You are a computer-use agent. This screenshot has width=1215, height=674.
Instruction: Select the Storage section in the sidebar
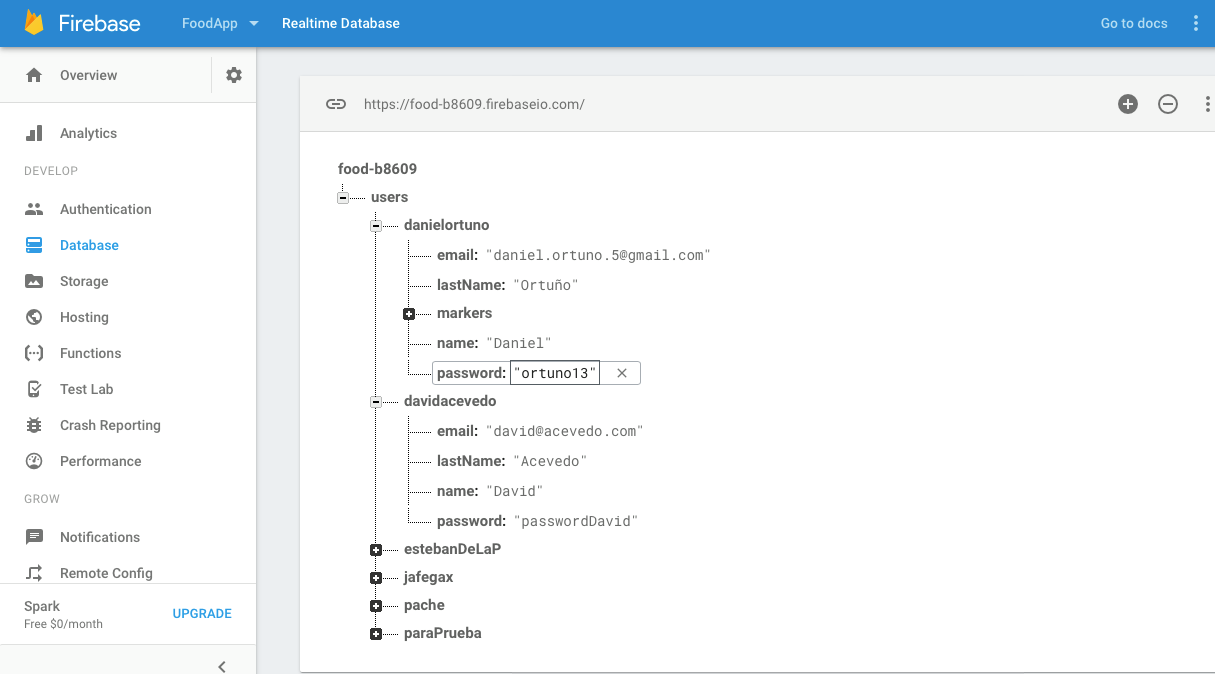84,281
